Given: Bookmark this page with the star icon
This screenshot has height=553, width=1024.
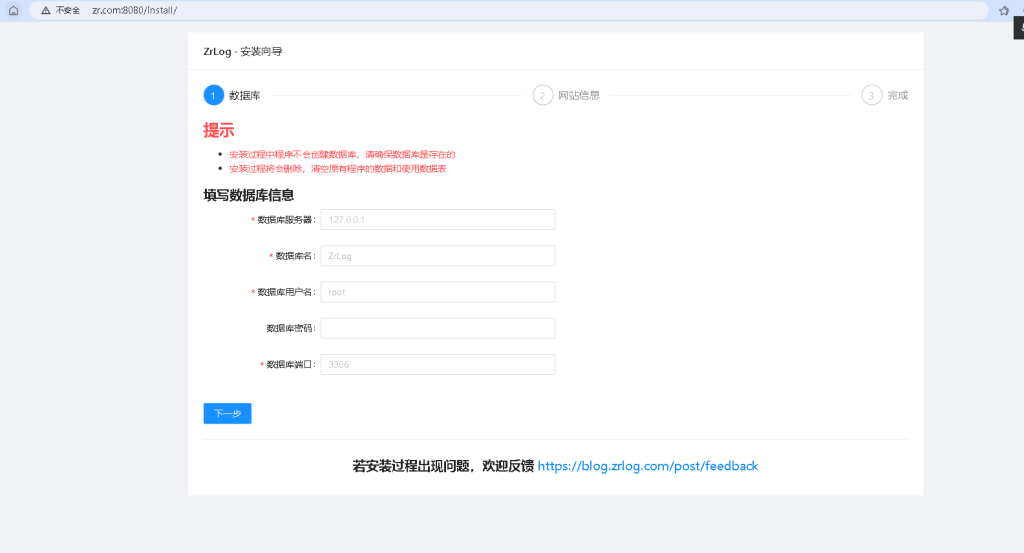Looking at the screenshot, I should pyautogui.click(x=1003, y=10).
